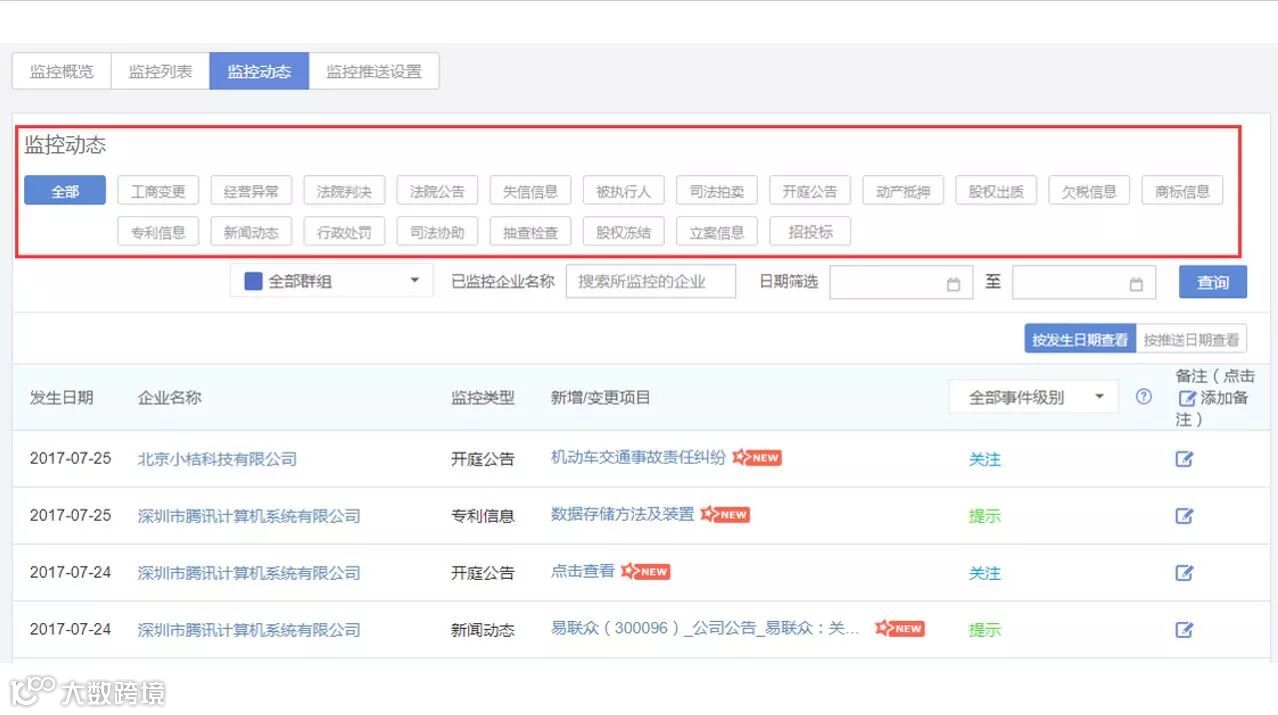Image resolution: width=1278 pixels, height=715 pixels.
Task: Filter by 欠税信息
Action: (x=1089, y=191)
